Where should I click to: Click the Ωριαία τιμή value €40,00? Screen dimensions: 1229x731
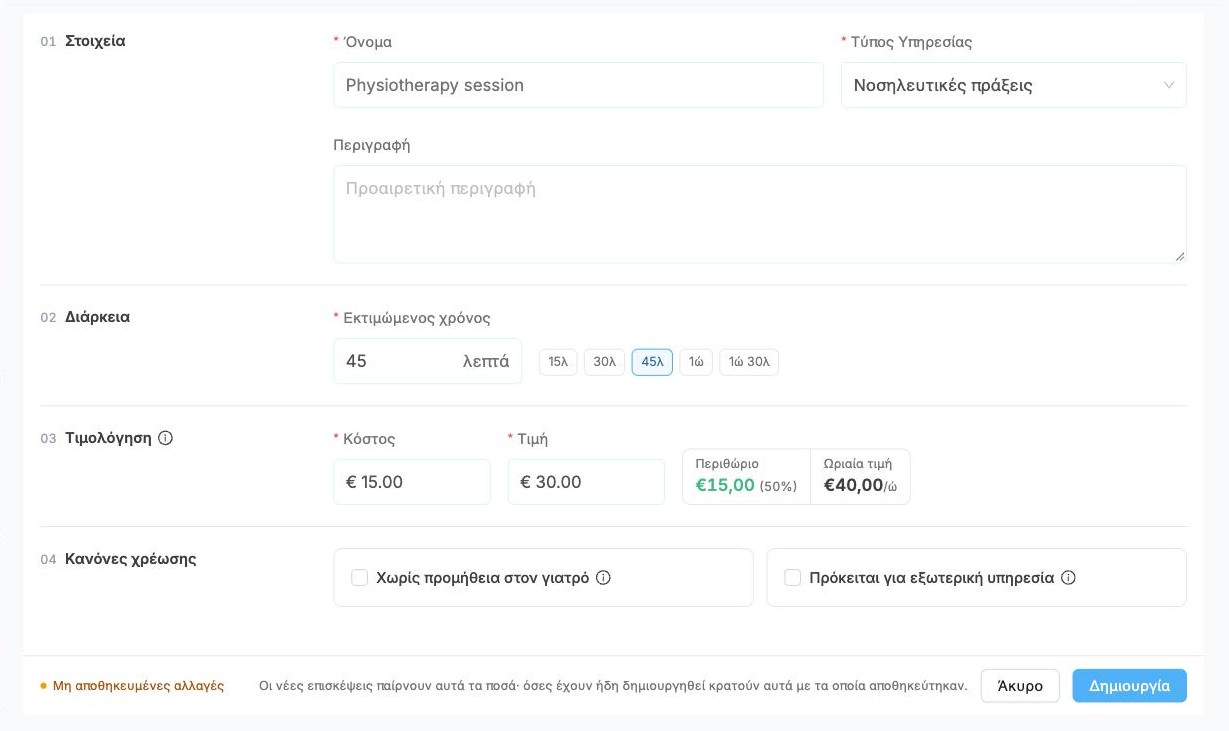[x=853, y=485]
